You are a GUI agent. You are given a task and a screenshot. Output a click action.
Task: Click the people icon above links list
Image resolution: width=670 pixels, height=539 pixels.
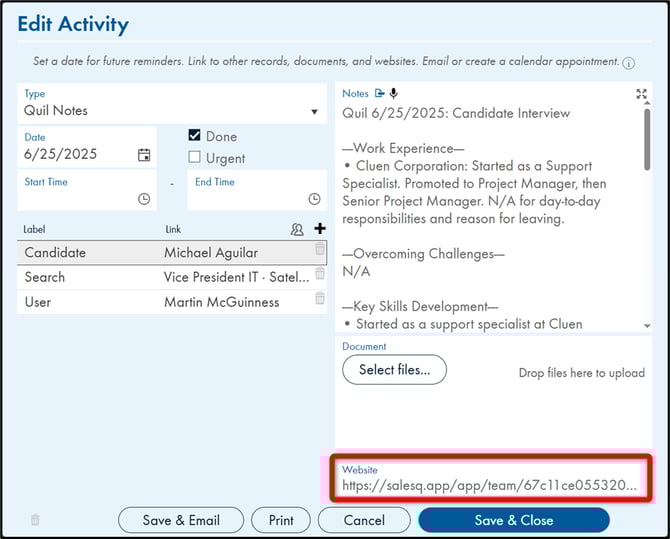pos(297,229)
